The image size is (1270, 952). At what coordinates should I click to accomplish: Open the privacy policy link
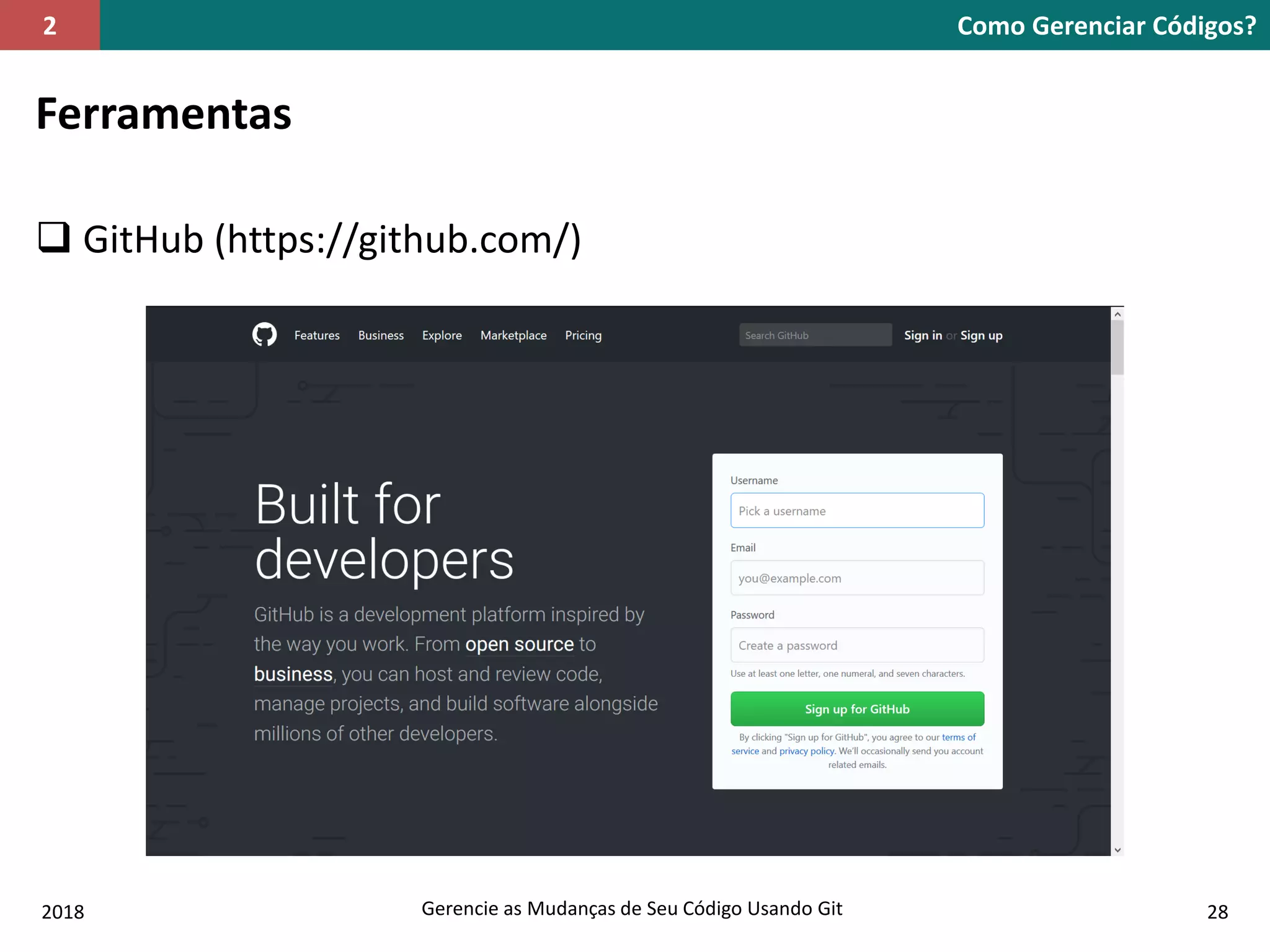pos(807,751)
